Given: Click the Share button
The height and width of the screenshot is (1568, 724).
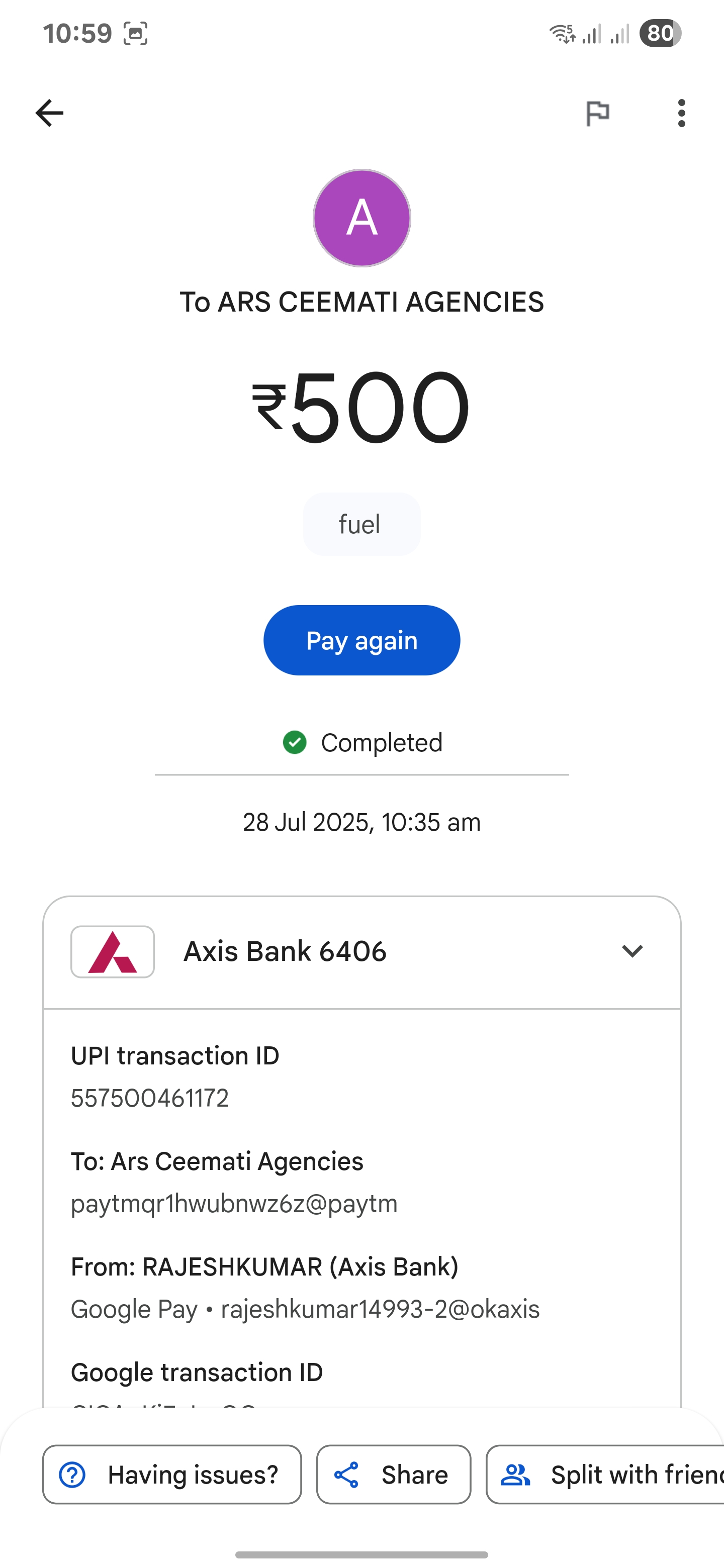Looking at the screenshot, I should click(393, 1474).
